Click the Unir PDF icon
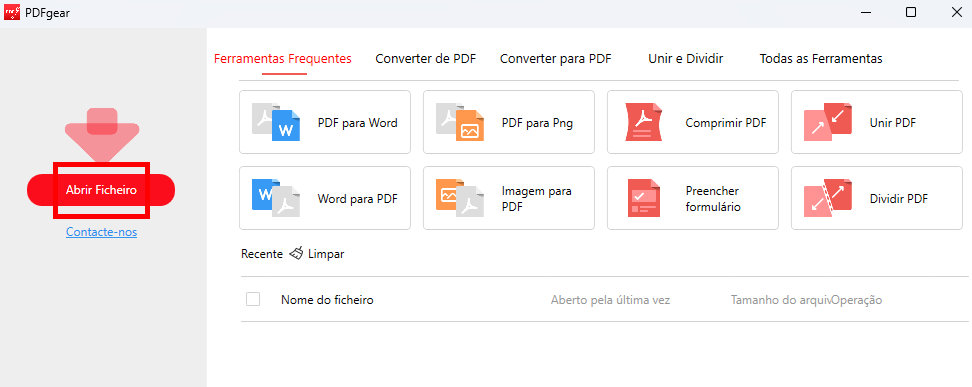The width and height of the screenshot is (972, 387). [828, 122]
